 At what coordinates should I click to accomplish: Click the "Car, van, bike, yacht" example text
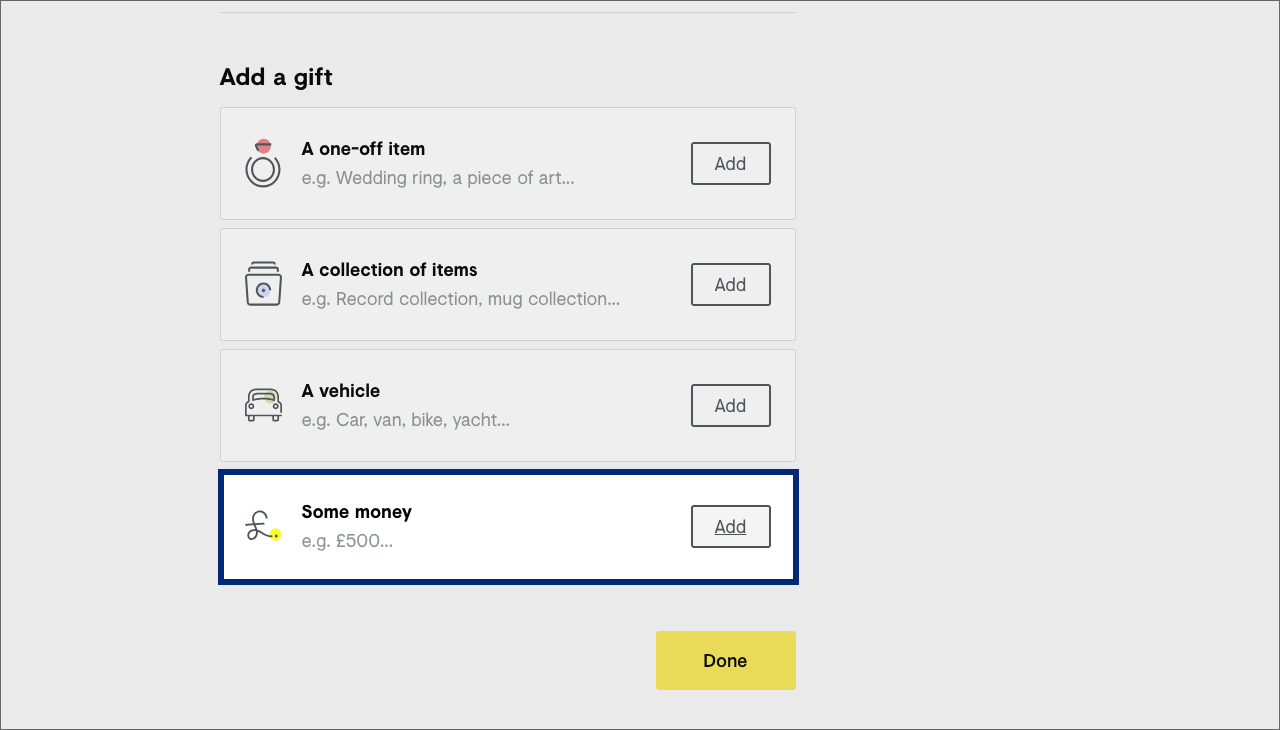[405, 420]
